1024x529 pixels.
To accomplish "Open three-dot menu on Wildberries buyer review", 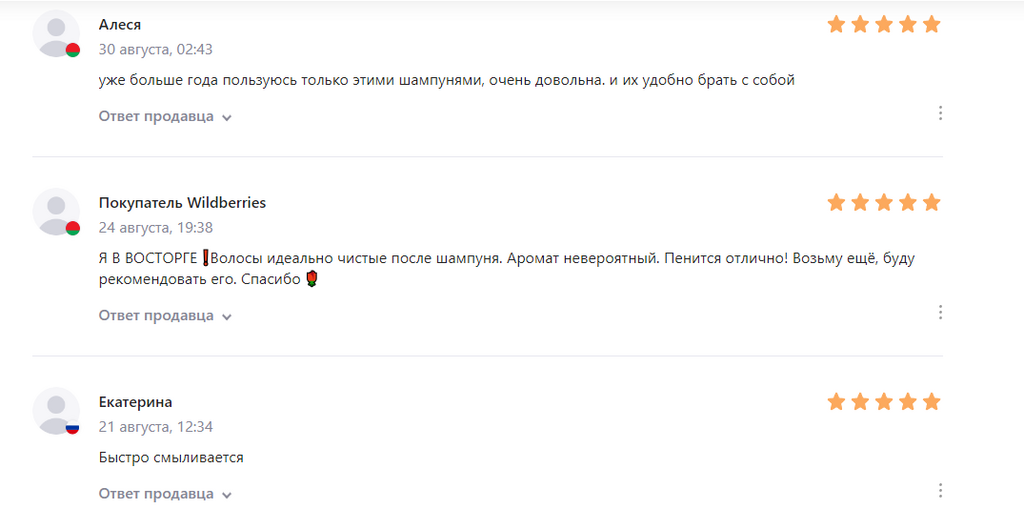I will pos(940,313).
